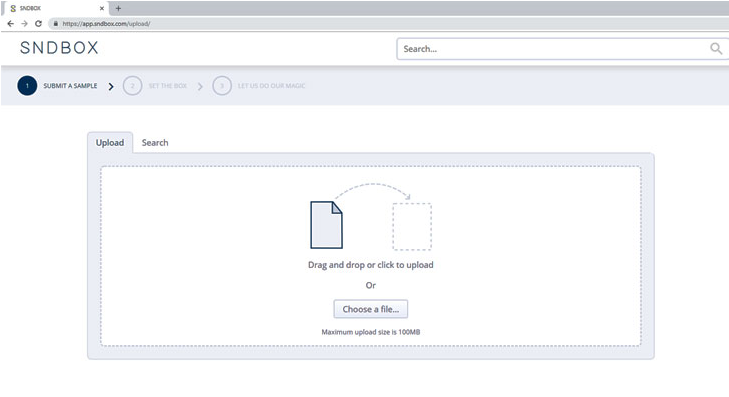This screenshot has height=397, width=729.
Task: Click the dashed drop target placeholder icon
Action: pos(412,226)
